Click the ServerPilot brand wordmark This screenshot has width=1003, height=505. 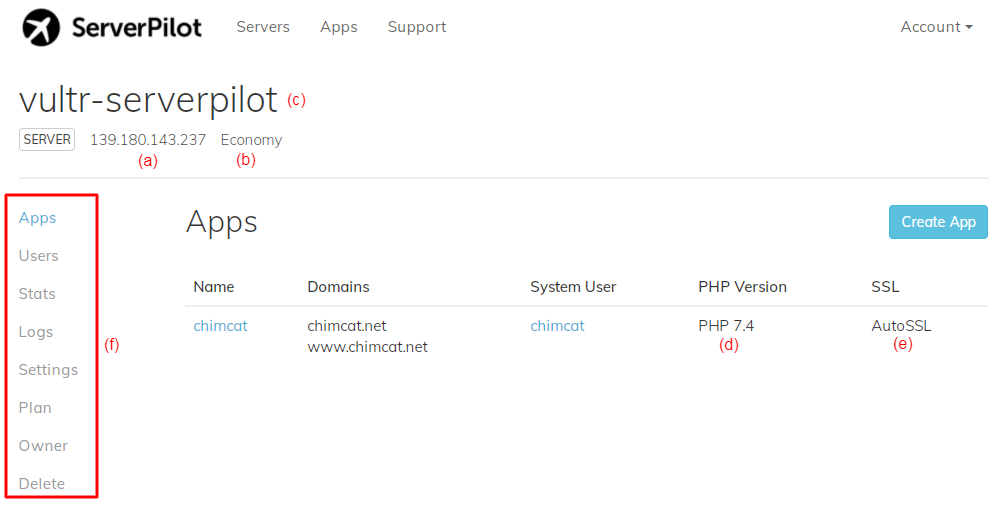[x=136, y=28]
